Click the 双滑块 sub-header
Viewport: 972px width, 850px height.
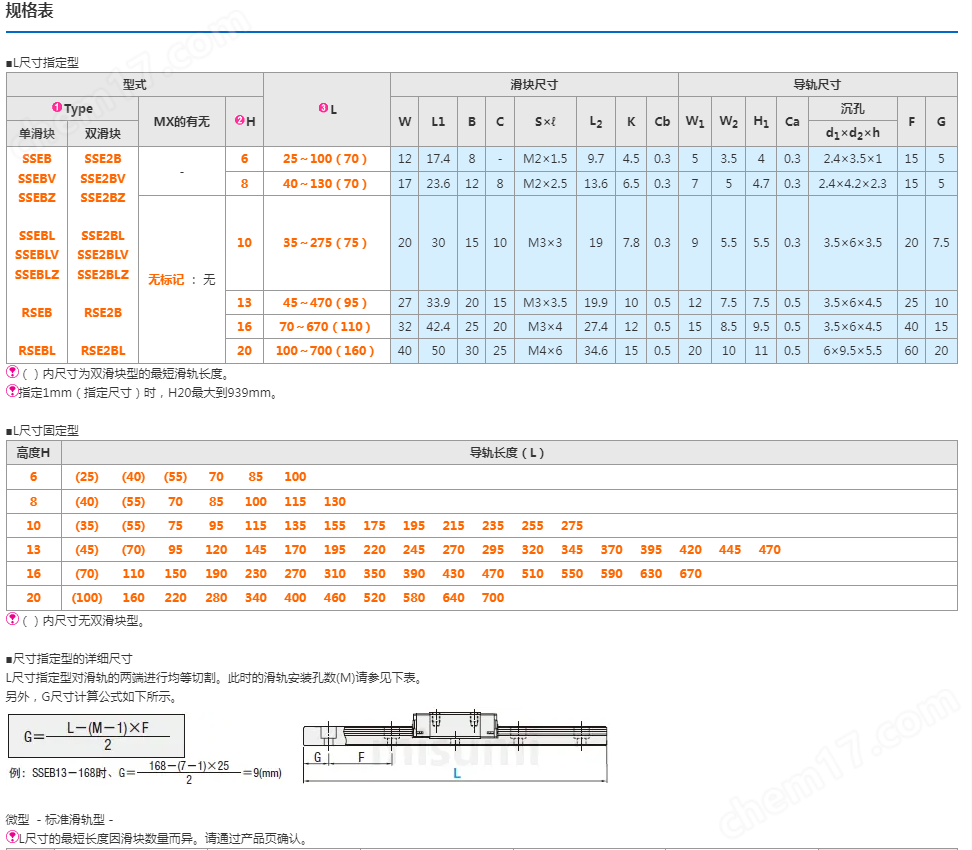pyautogui.click(x=103, y=133)
